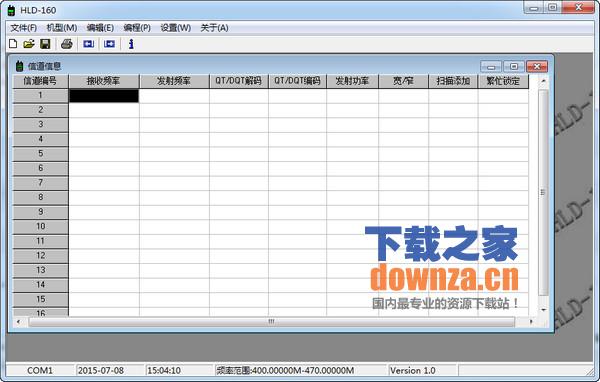Screen dimensions: 600x382
Task: Click the Print toolbar icon
Action: tap(67, 44)
